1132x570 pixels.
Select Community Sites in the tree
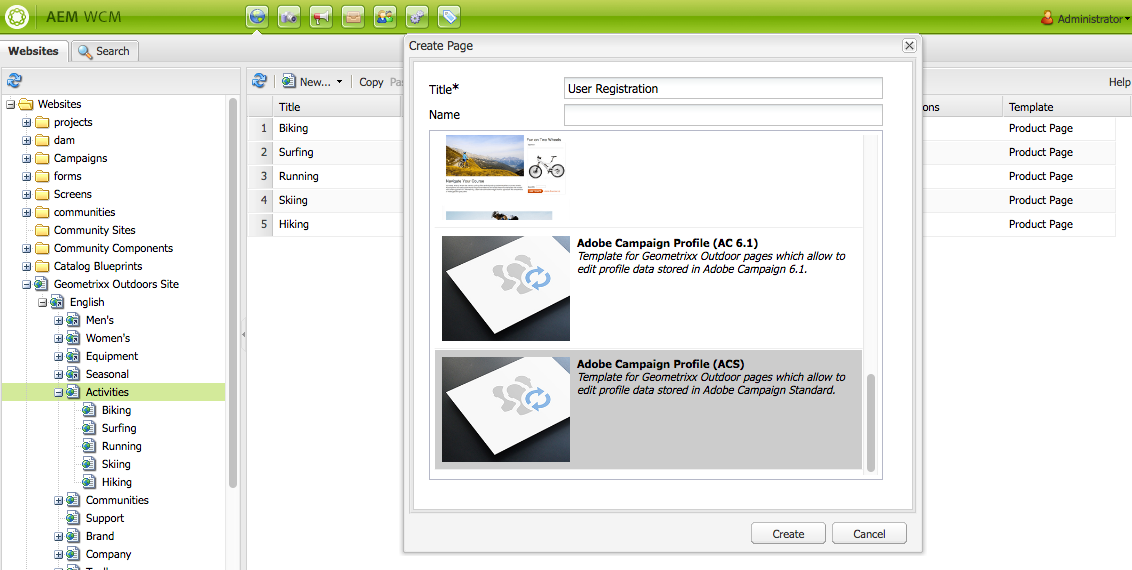[95, 230]
